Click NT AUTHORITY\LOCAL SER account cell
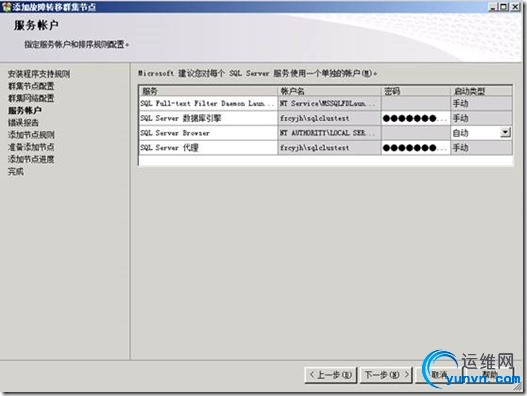Image resolution: width=527 pixels, height=396 pixels. coord(329,133)
